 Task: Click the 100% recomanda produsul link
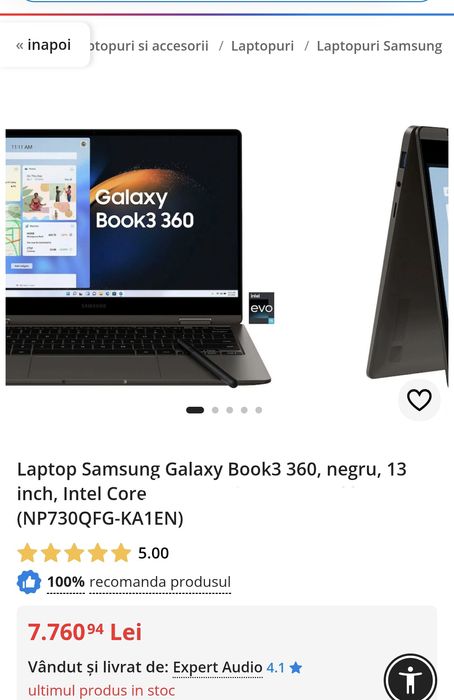coord(139,582)
